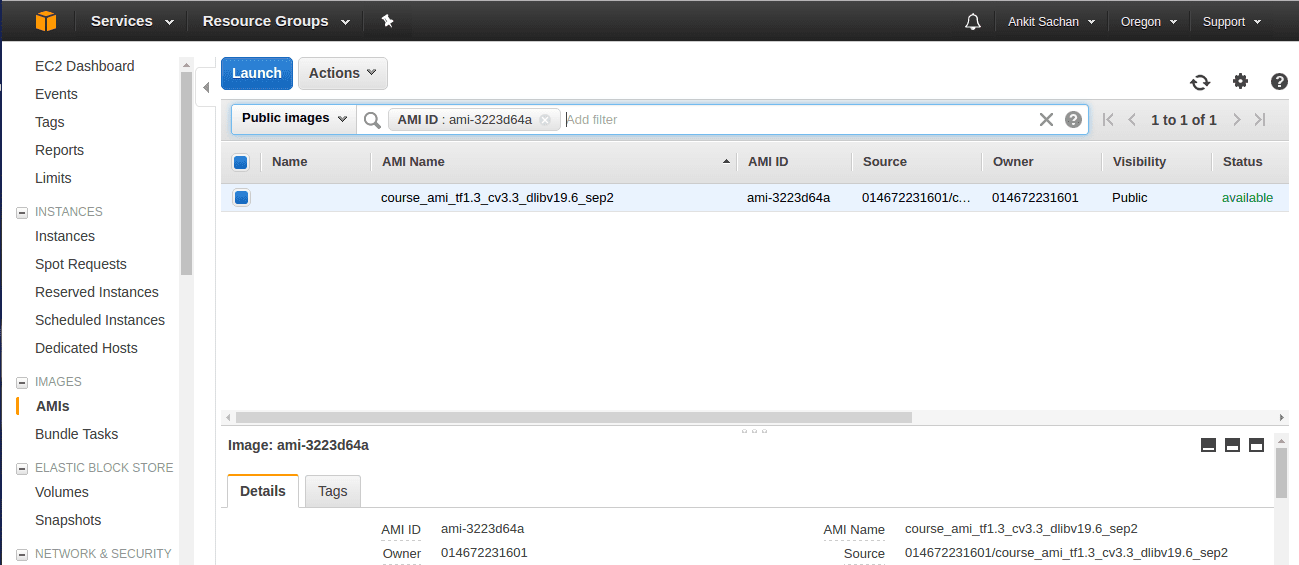The image size is (1299, 565).
Task: Go to last page of results
Action: tap(1260, 120)
